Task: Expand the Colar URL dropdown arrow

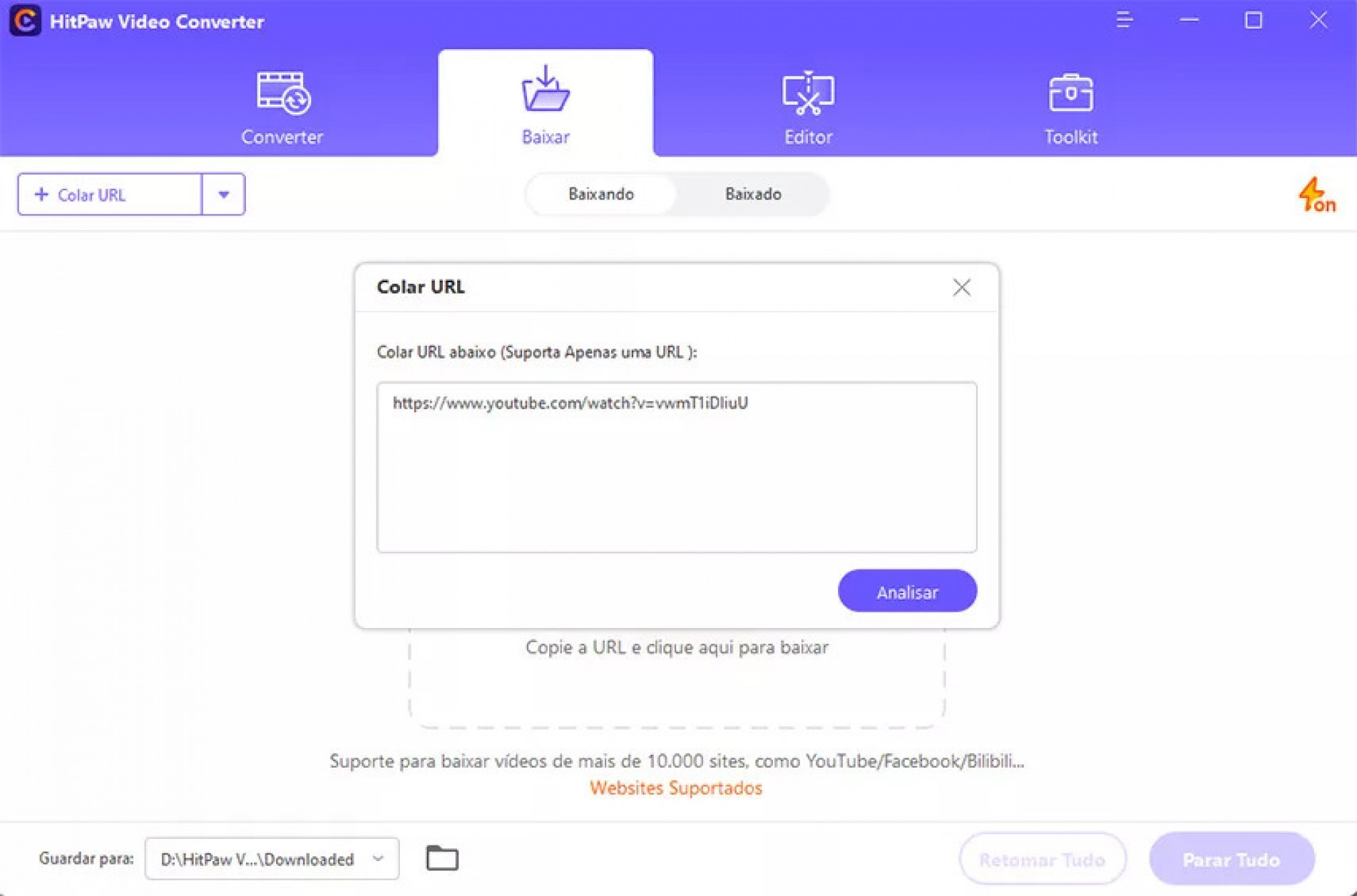Action: tap(223, 194)
